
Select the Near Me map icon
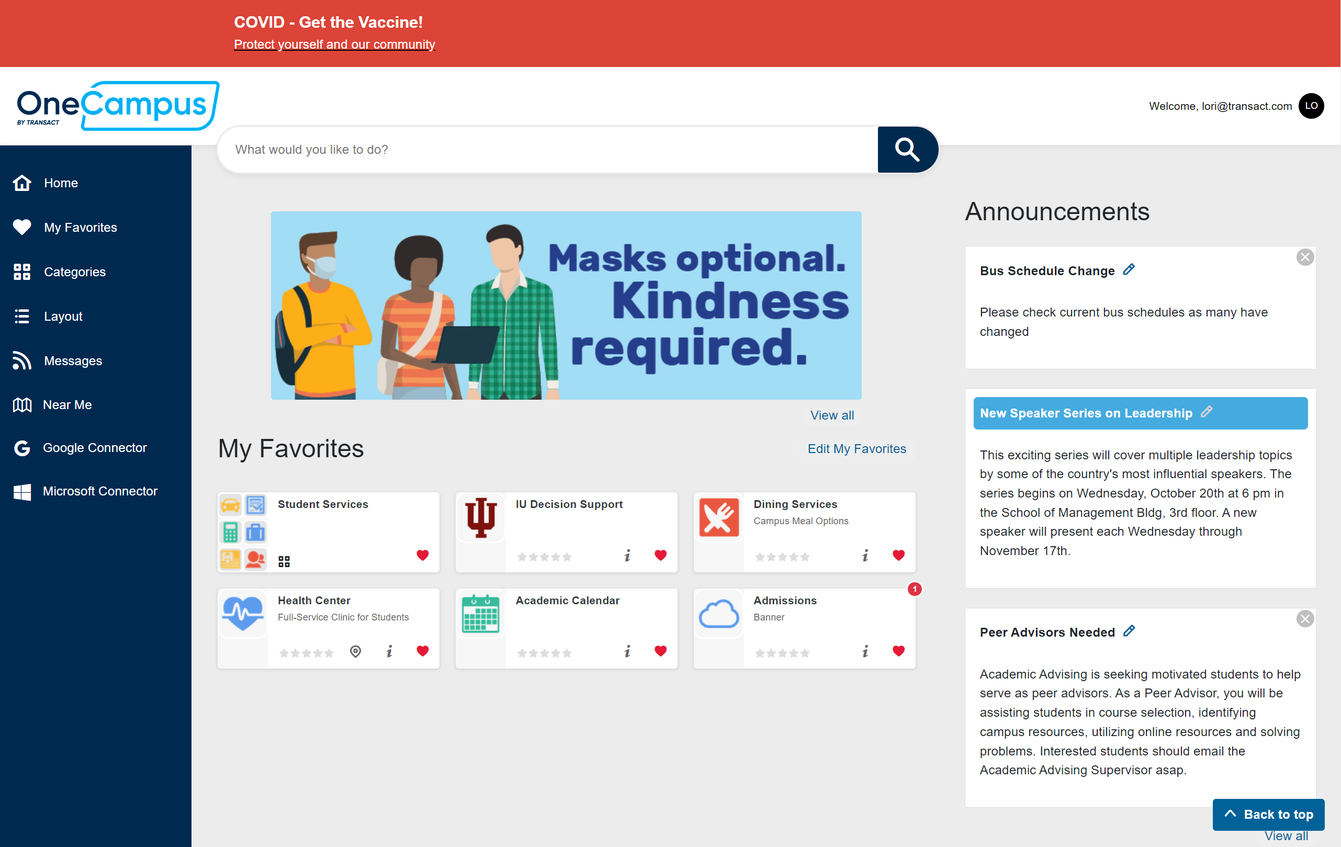coord(21,404)
